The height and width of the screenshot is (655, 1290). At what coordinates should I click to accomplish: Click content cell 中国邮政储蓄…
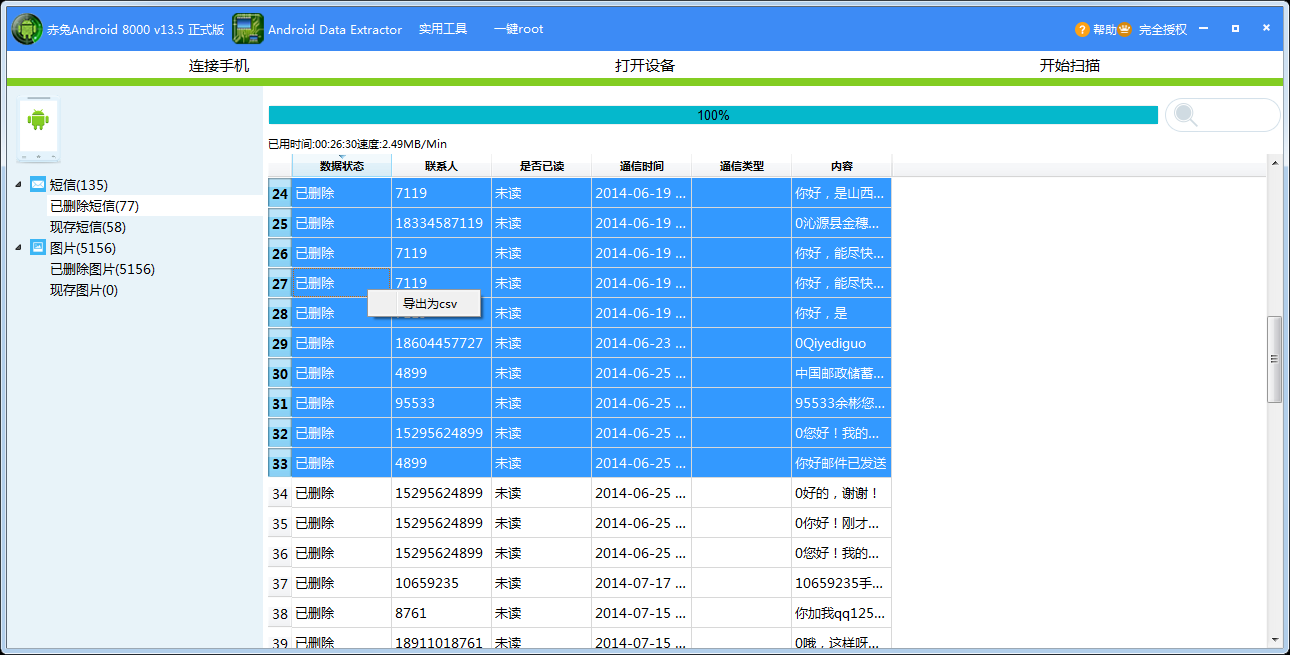842,373
